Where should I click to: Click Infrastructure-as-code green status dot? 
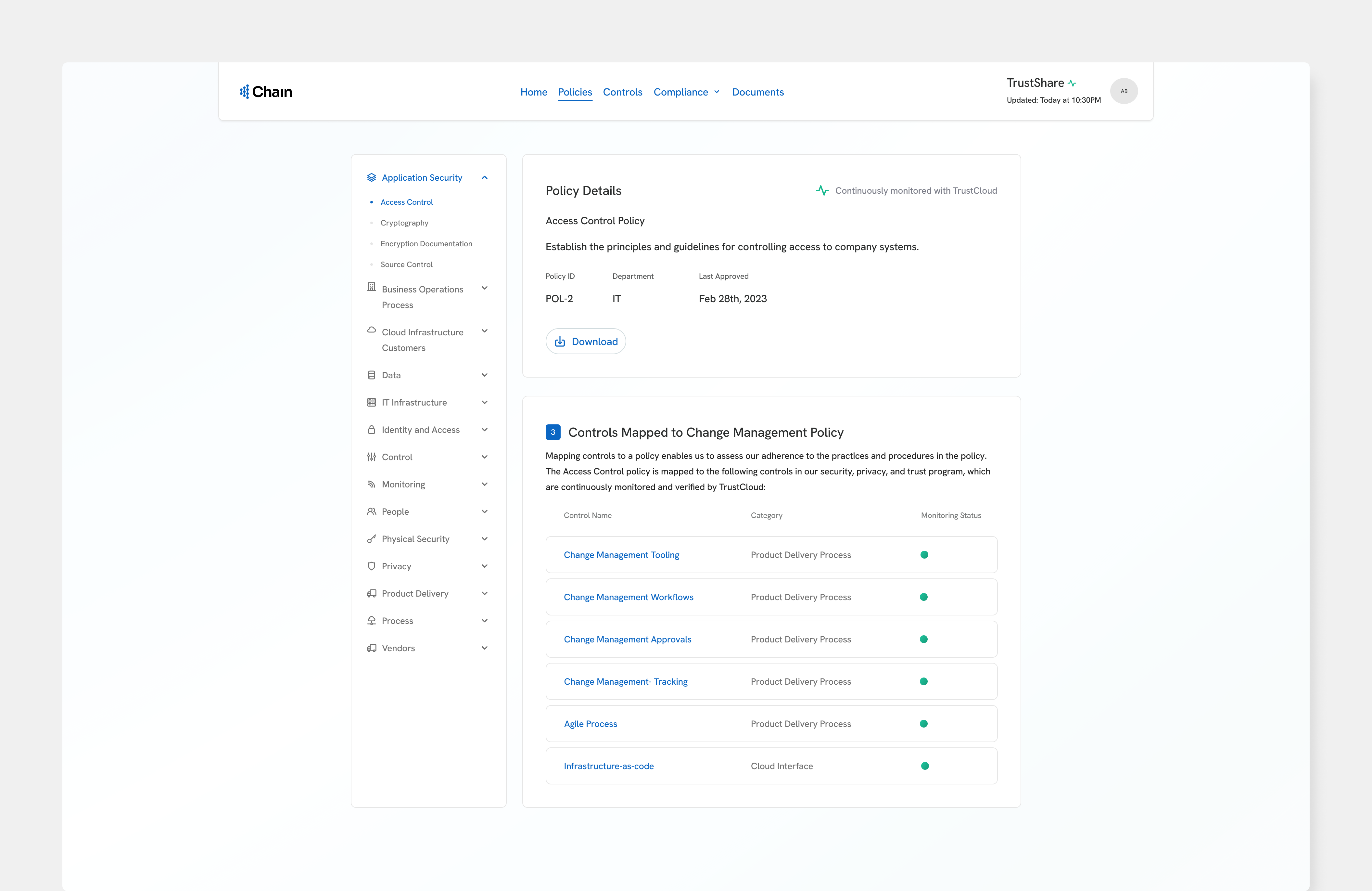click(x=925, y=766)
